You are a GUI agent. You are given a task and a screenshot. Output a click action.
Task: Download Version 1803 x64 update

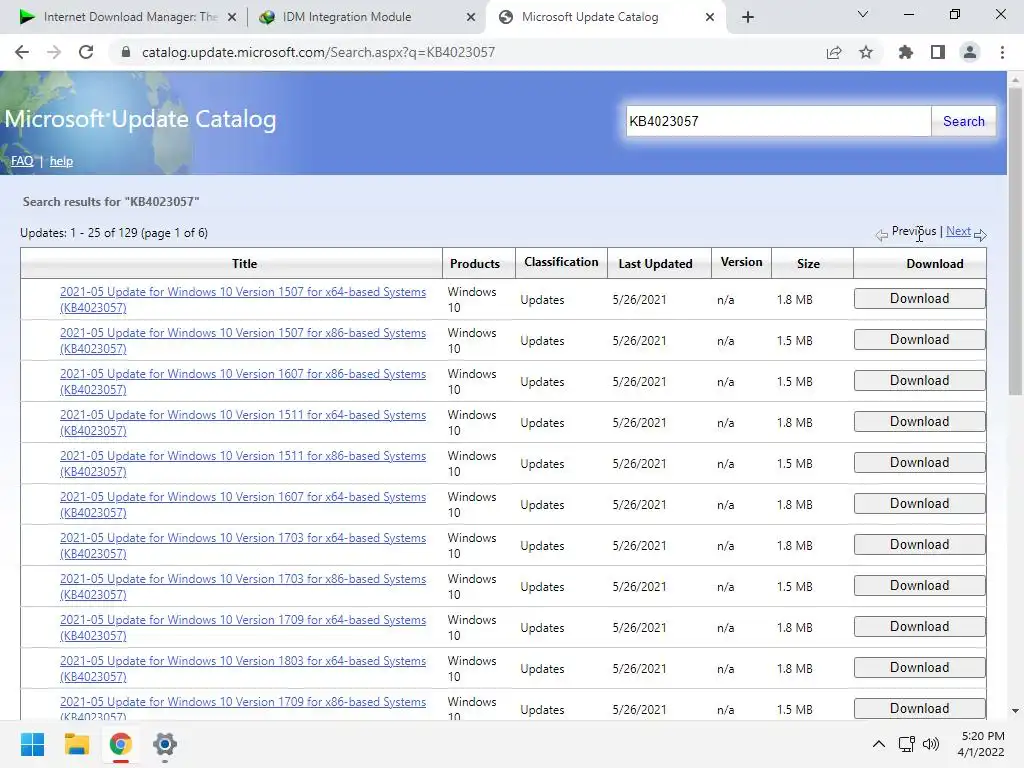click(x=920, y=667)
